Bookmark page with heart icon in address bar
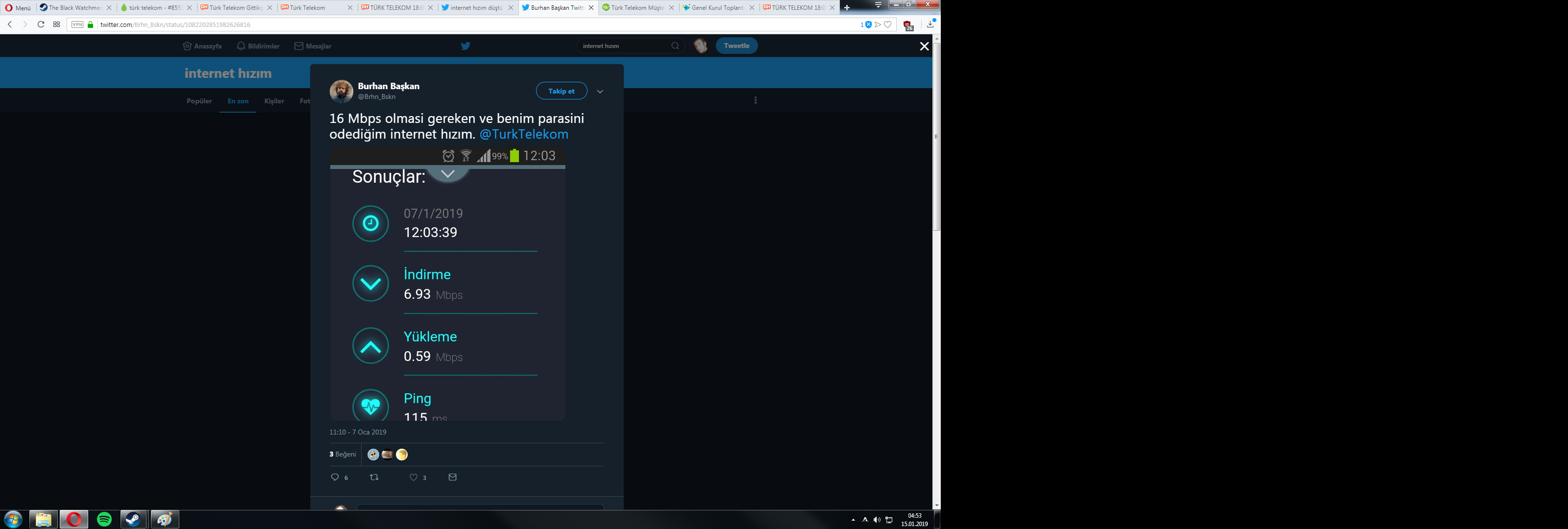1568x529 pixels. pyautogui.click(x=888, y=24)
